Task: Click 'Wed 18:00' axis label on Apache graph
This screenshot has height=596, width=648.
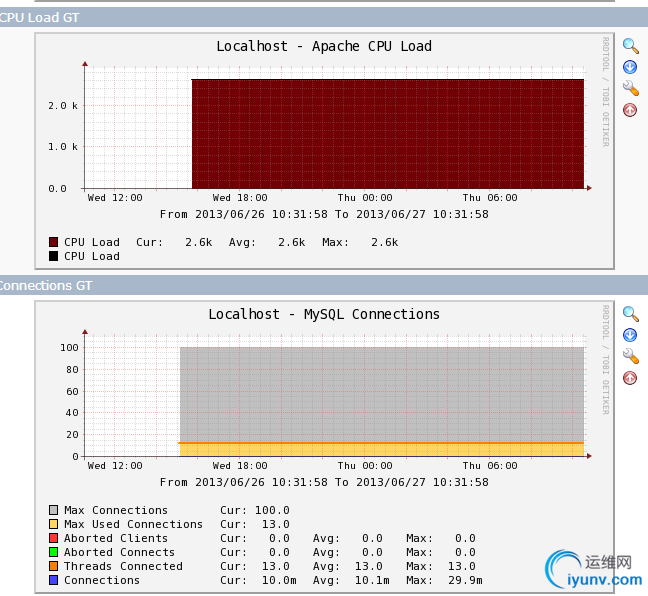Action: (240, 198)
